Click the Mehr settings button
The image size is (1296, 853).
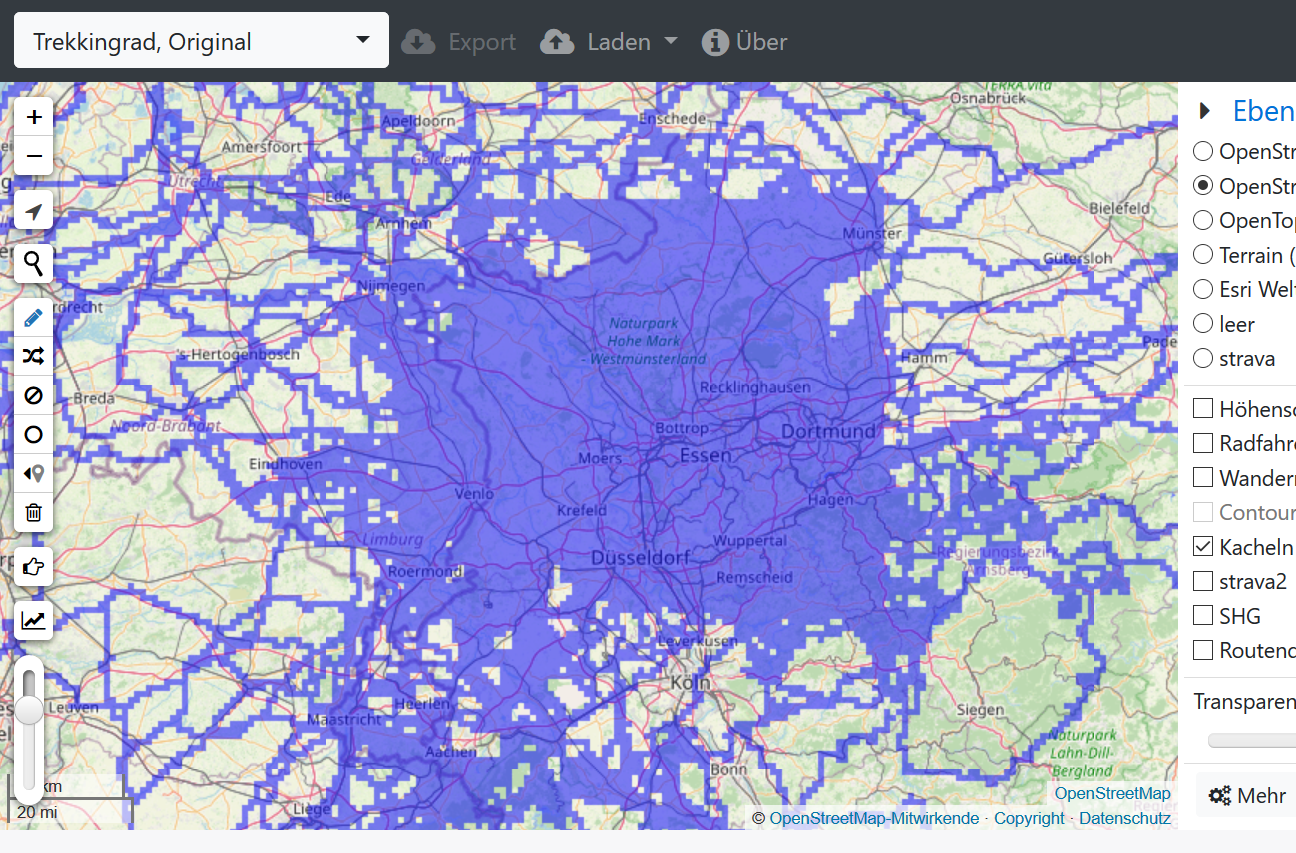(x=1247, y=796)
